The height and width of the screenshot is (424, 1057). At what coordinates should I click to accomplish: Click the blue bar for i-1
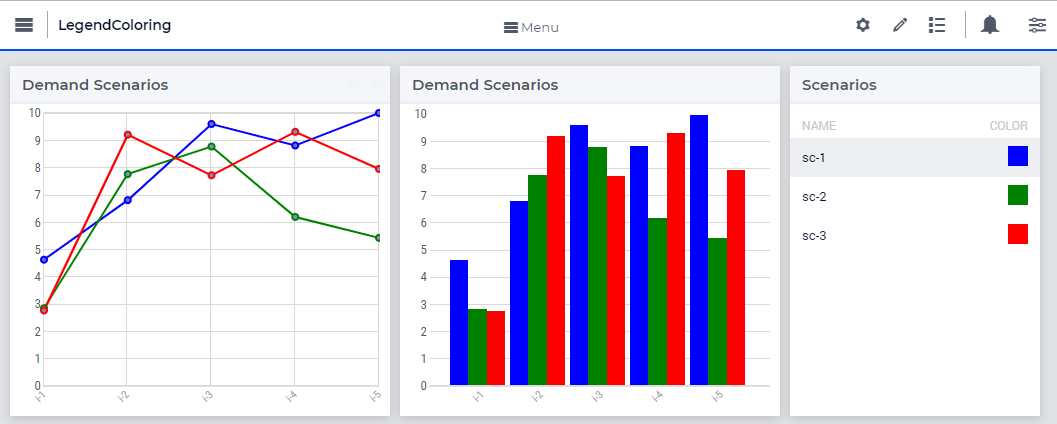459,323
